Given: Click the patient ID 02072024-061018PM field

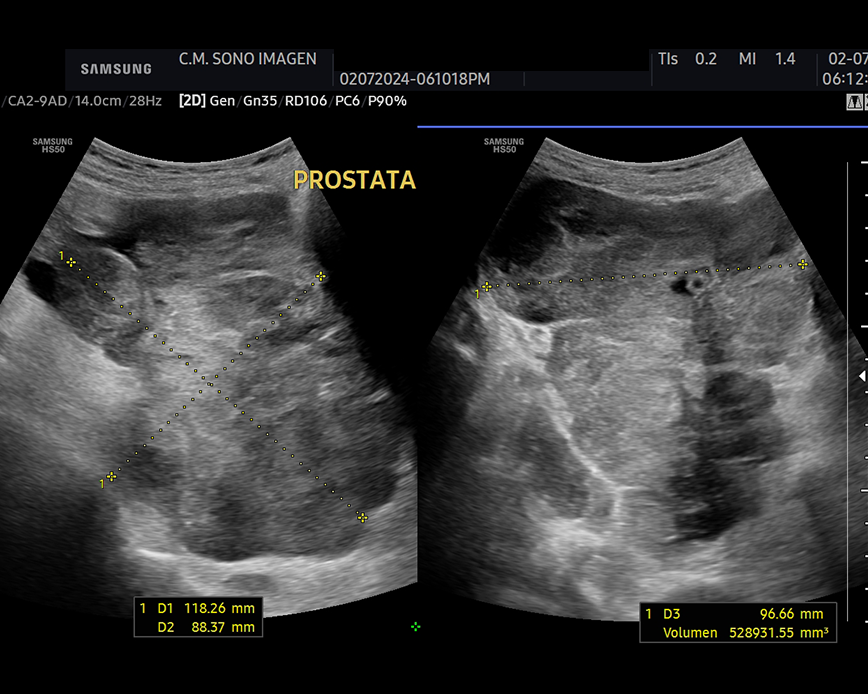Looking at the screenshot, I should (415, 79).
